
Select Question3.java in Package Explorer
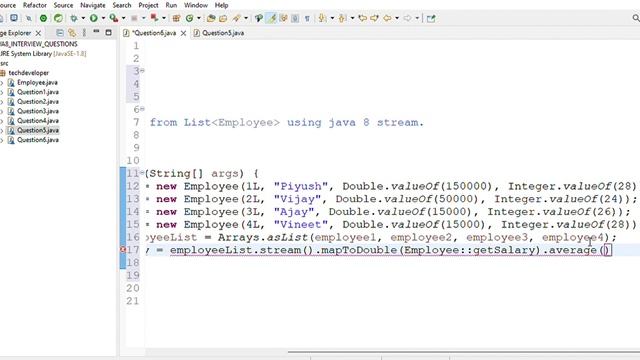(38, 111)
